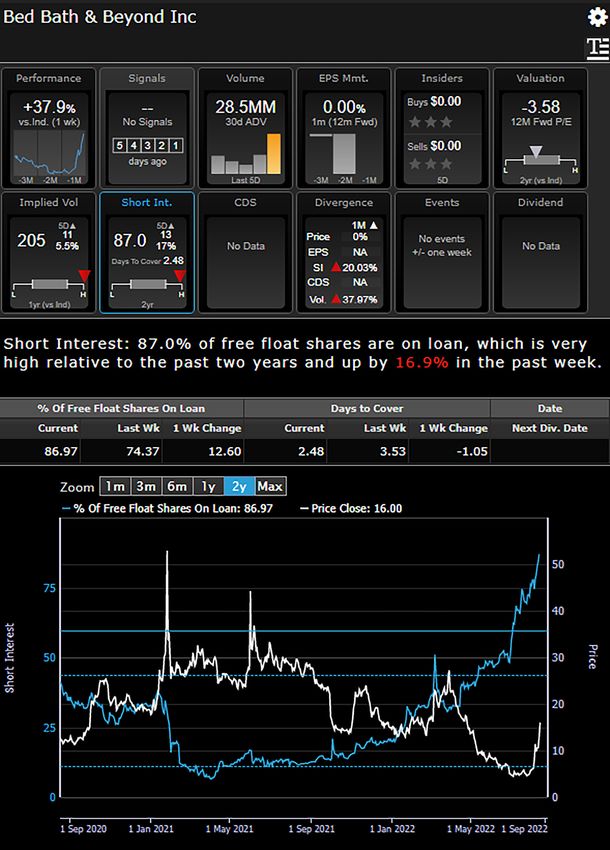Click the 1M white arrow in Divergence

374,225
